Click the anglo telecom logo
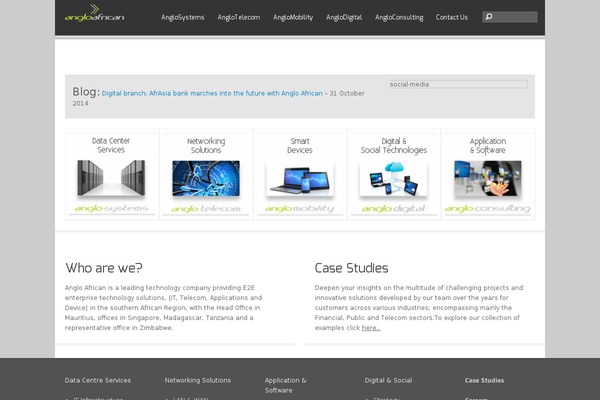Screen dimensions: 600x400 206,209
